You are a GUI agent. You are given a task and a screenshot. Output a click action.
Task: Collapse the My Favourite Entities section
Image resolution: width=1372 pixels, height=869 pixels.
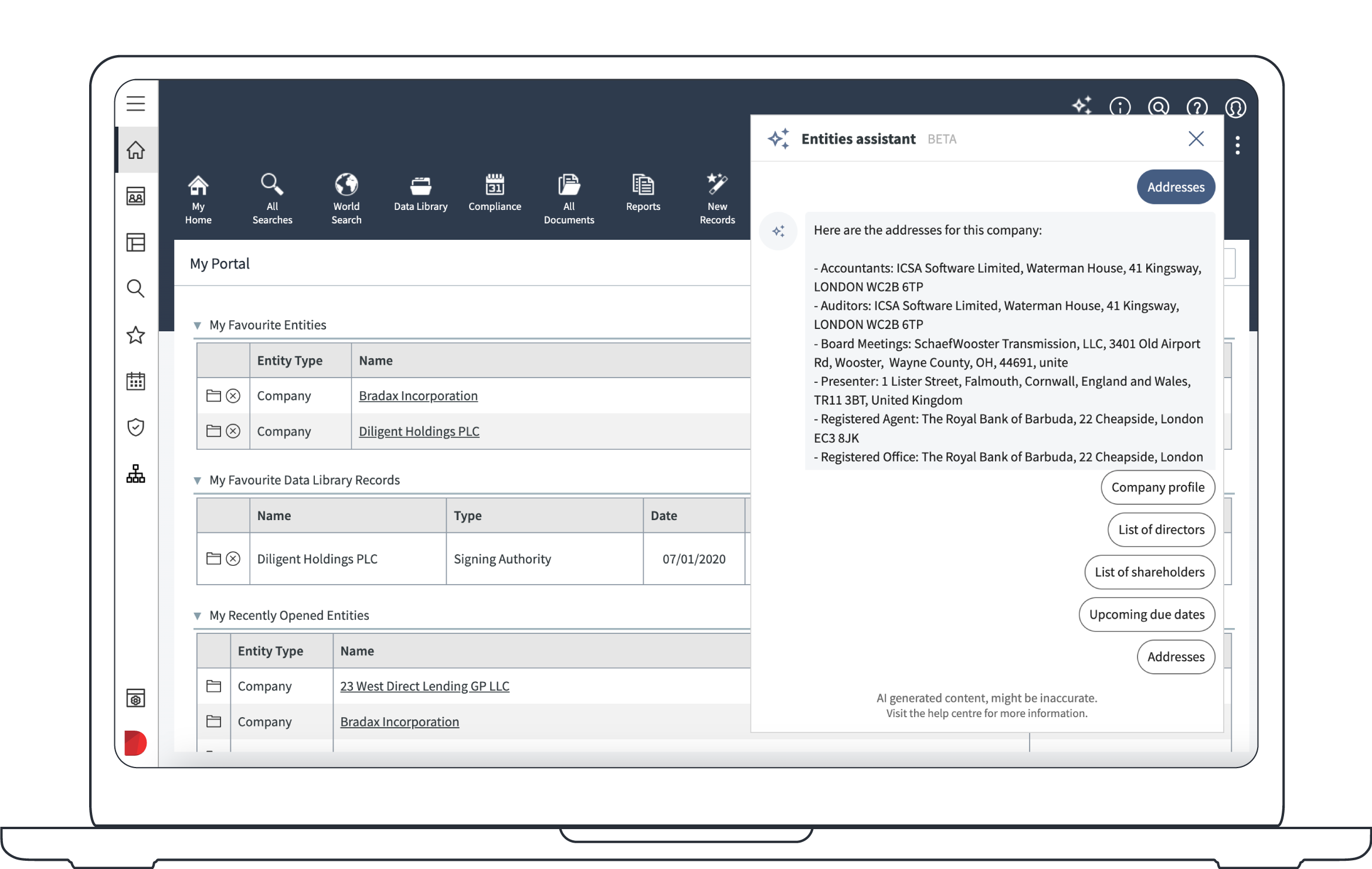pyautogui.click(x=198, y=325)
